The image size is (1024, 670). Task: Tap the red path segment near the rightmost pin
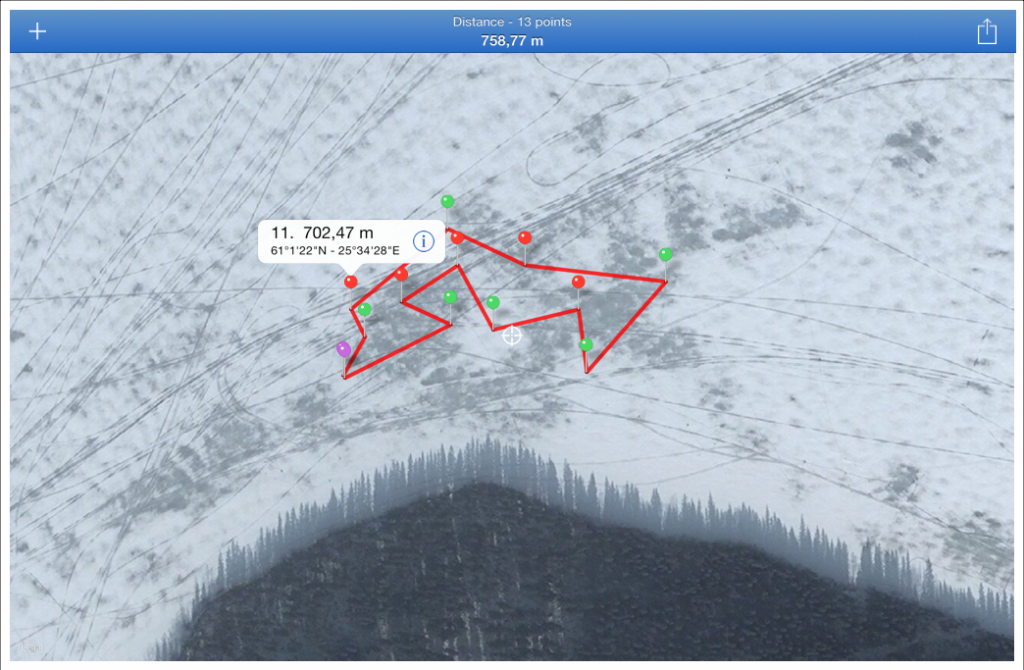pyautogui.click(x=627, y=327)
